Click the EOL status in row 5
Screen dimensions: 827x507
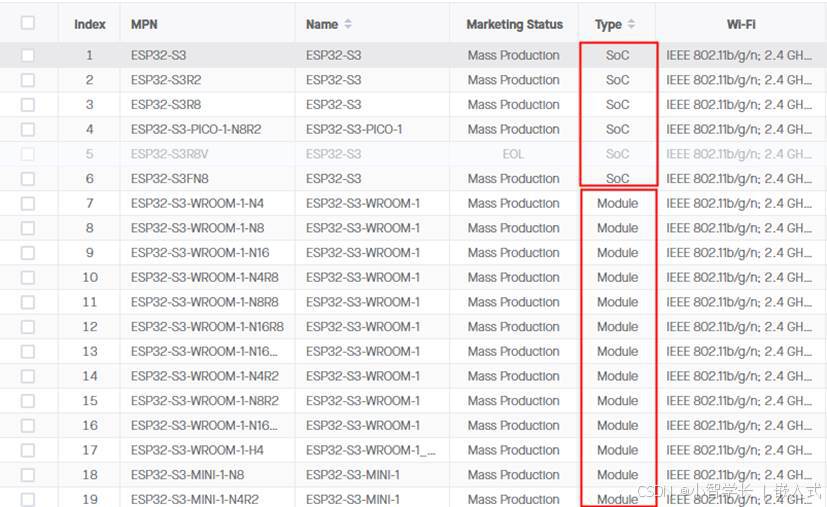[x=513, y=154]
